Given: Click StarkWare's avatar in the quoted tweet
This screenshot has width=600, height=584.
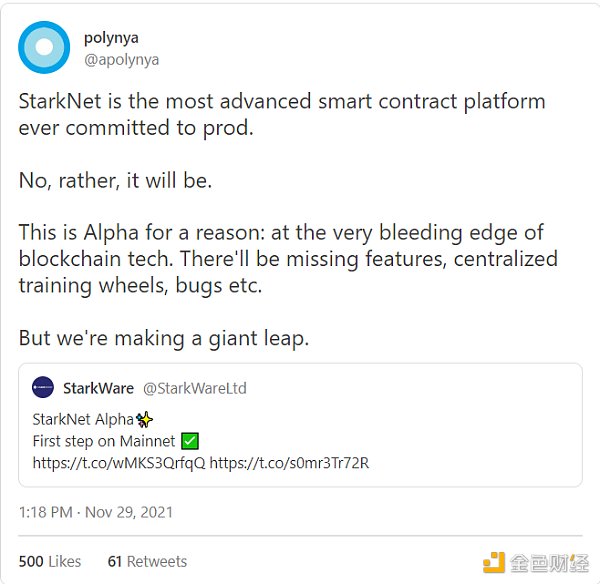Looking at the screenshot, I should click(x=43, y=388).
